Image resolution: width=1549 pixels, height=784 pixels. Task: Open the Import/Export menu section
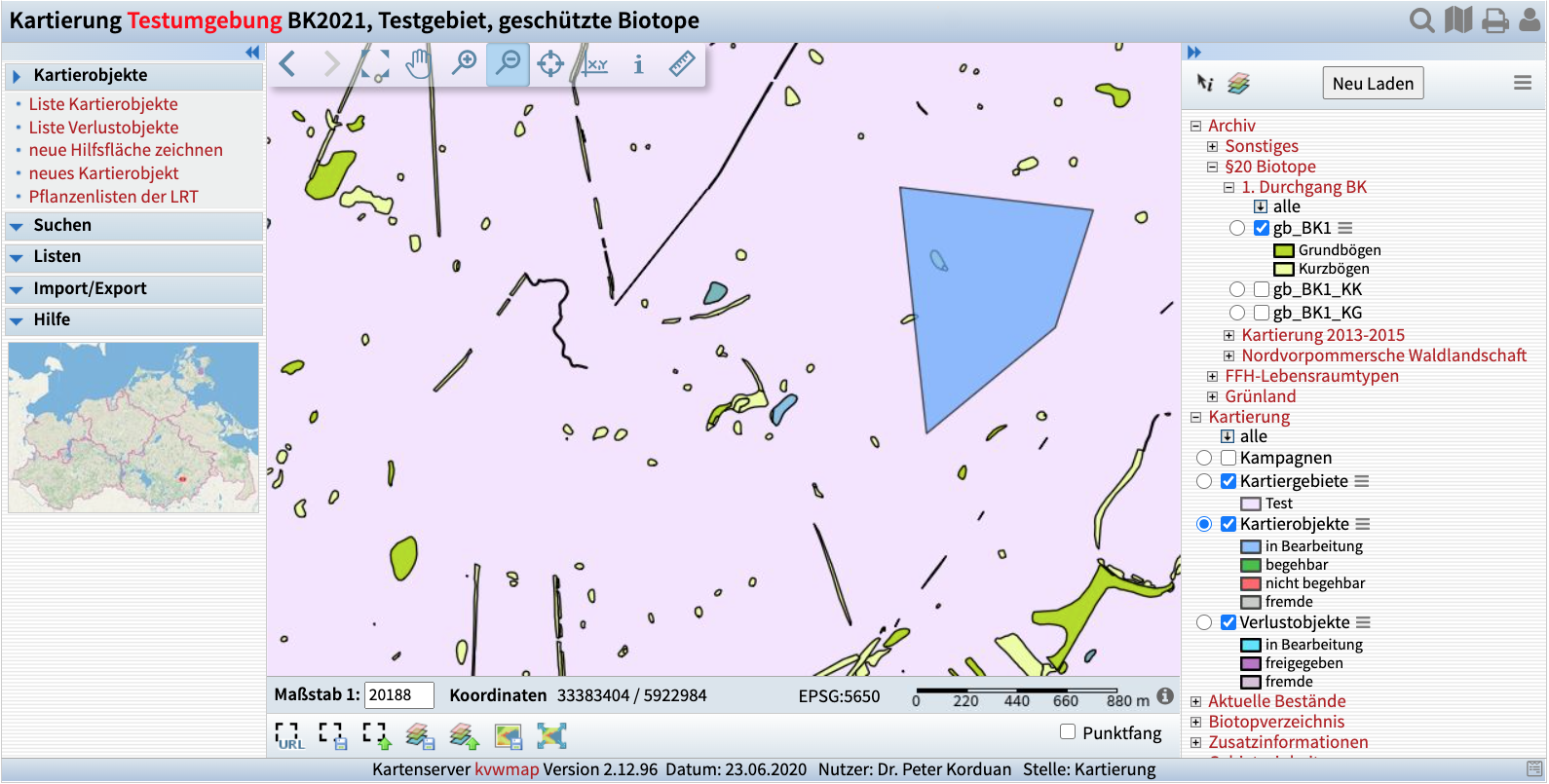click(90, 288)
